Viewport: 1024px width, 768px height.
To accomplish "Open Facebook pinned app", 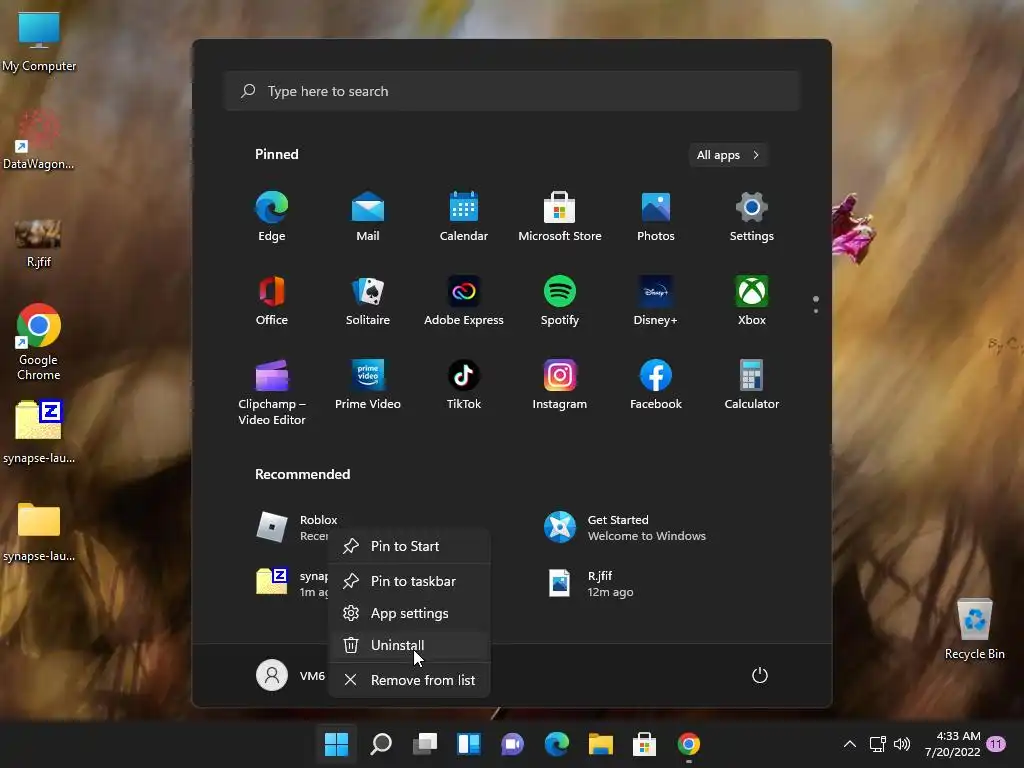I will 656,385.
